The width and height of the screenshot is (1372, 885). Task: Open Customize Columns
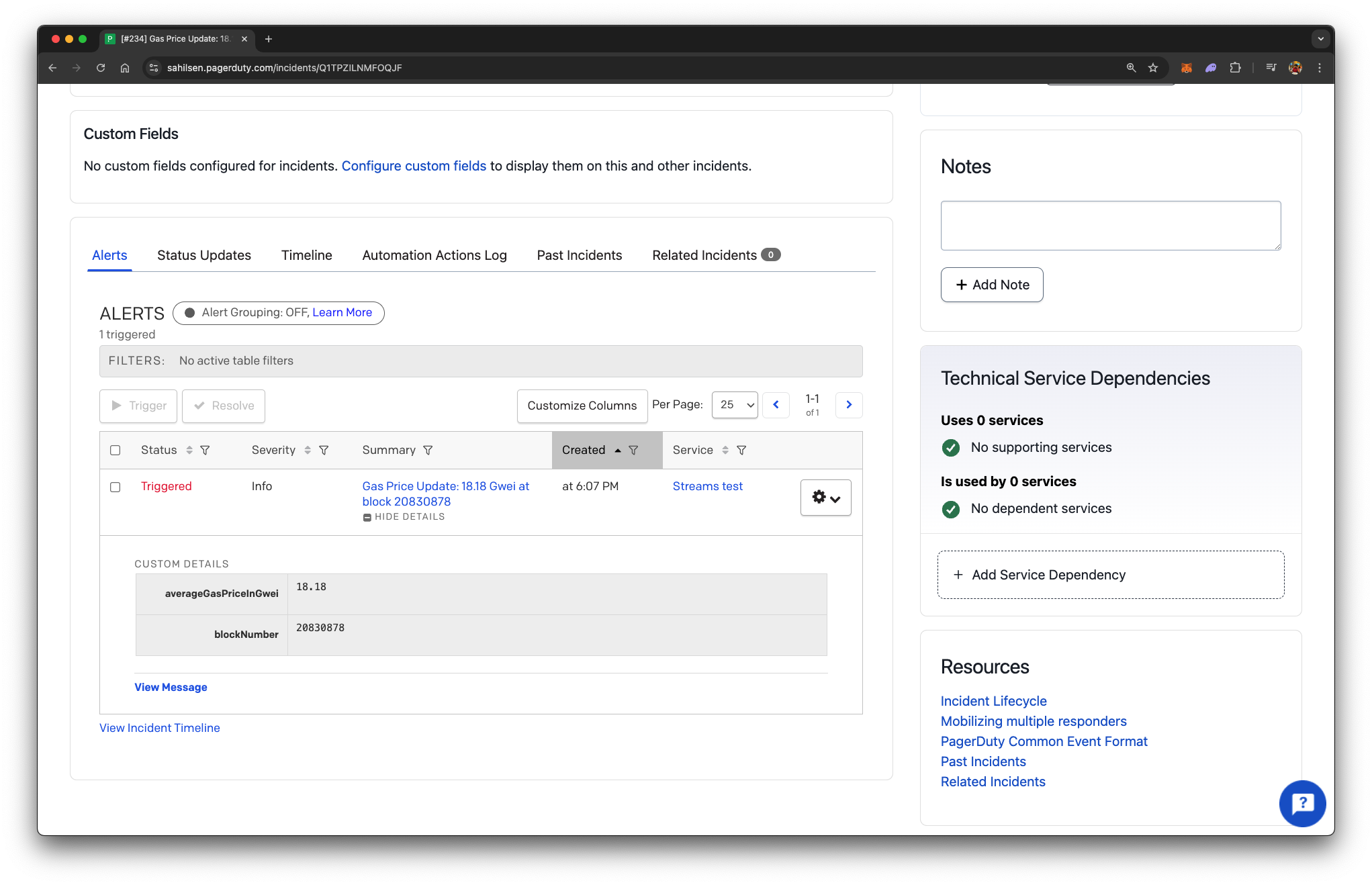pos(582,406)
